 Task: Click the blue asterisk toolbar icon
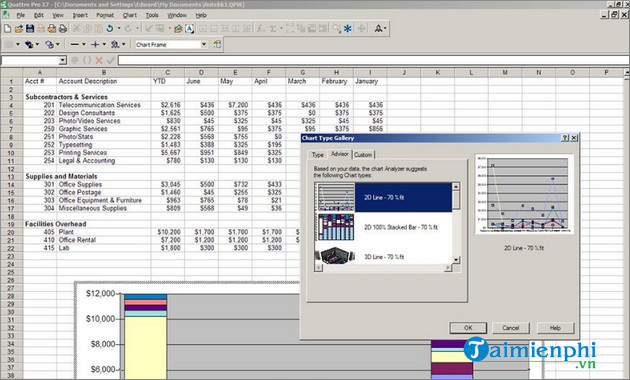click(348, 29)
